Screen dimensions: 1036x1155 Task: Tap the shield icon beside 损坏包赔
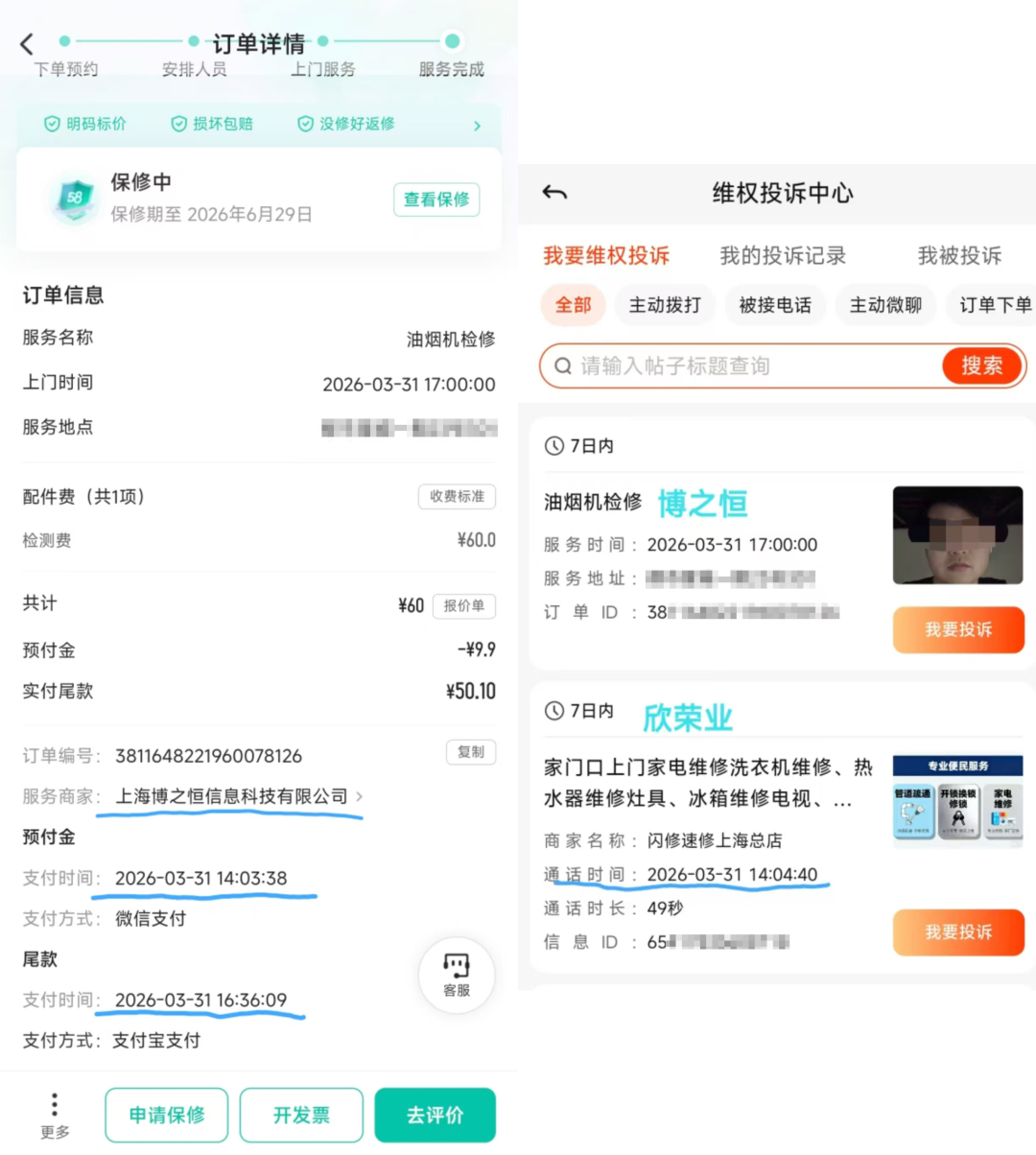(x=178, y=124)
